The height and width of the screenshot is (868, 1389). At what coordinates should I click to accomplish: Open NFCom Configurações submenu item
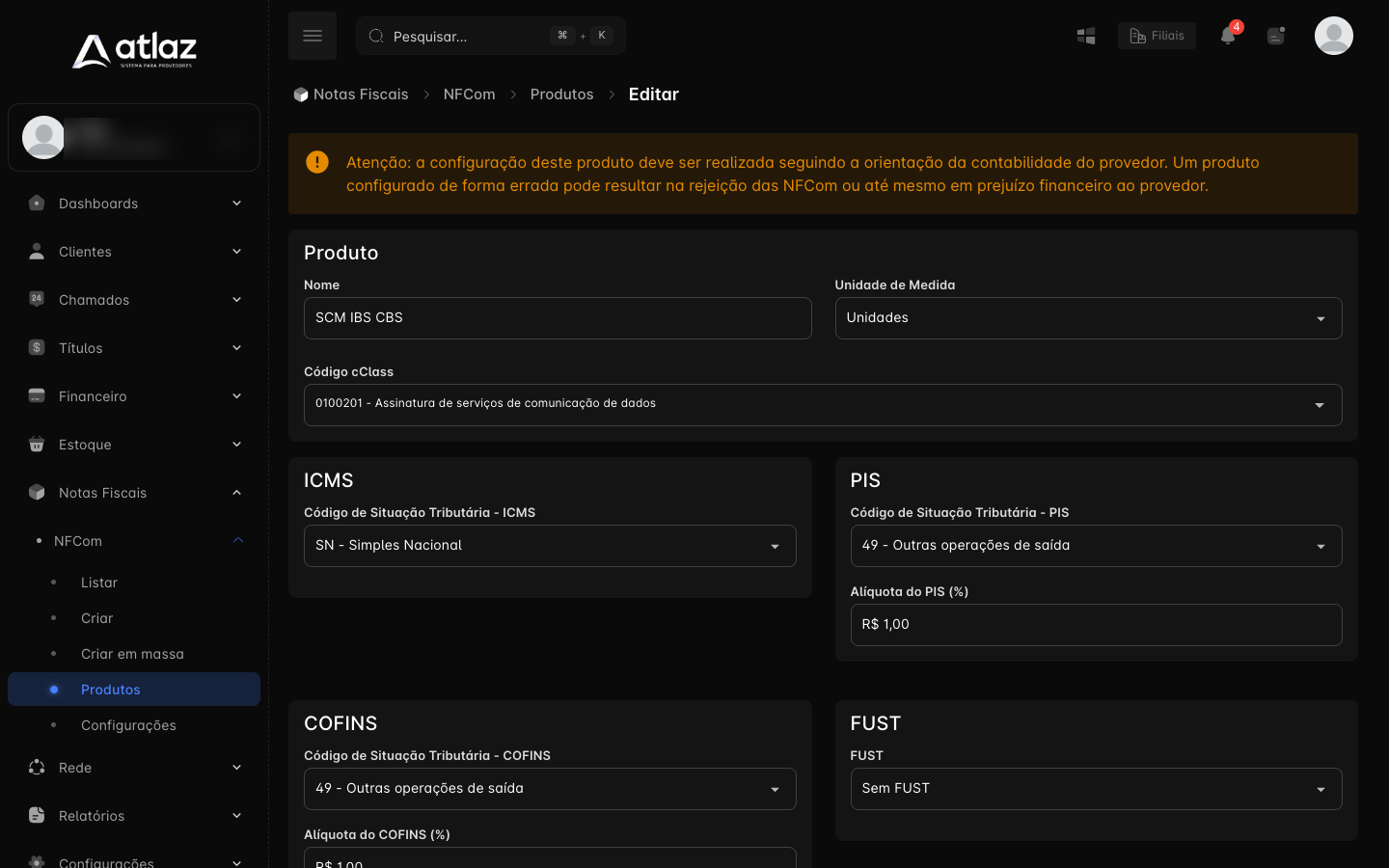coord(128,725)
